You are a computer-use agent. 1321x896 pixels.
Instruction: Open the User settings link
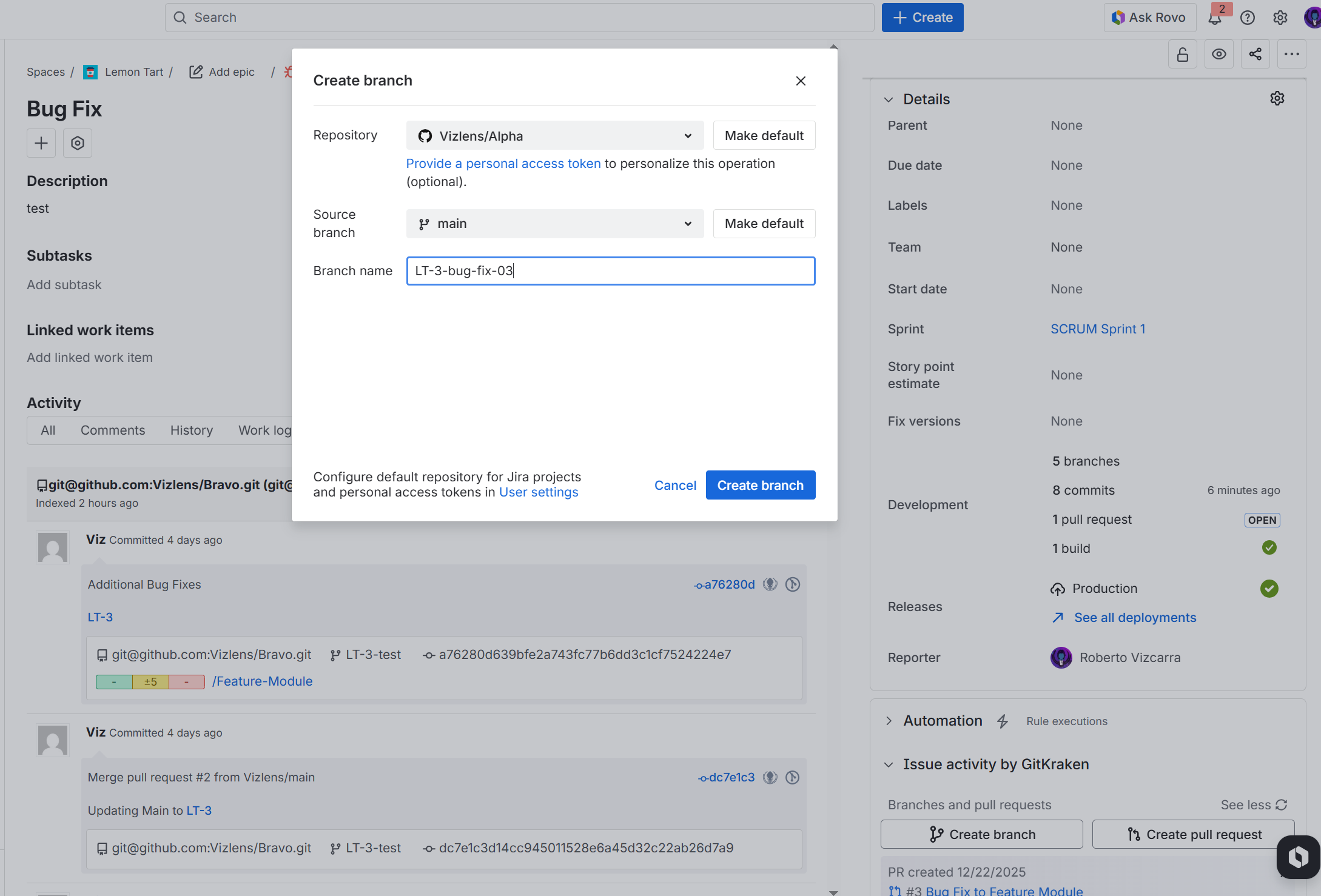539,493
